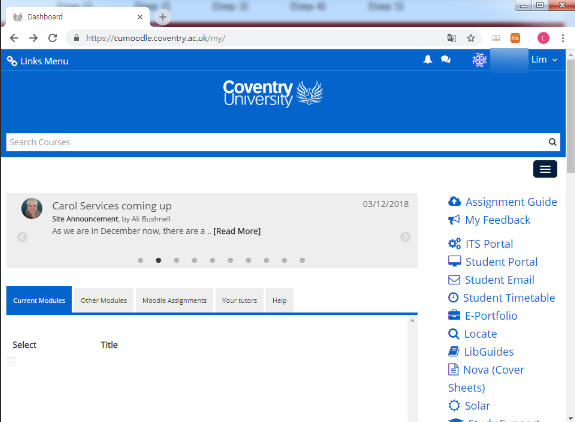Screen dimensions: 575x422
Task: Click E-Portfolio briefcase icon
Action: [x=454, y=315]
